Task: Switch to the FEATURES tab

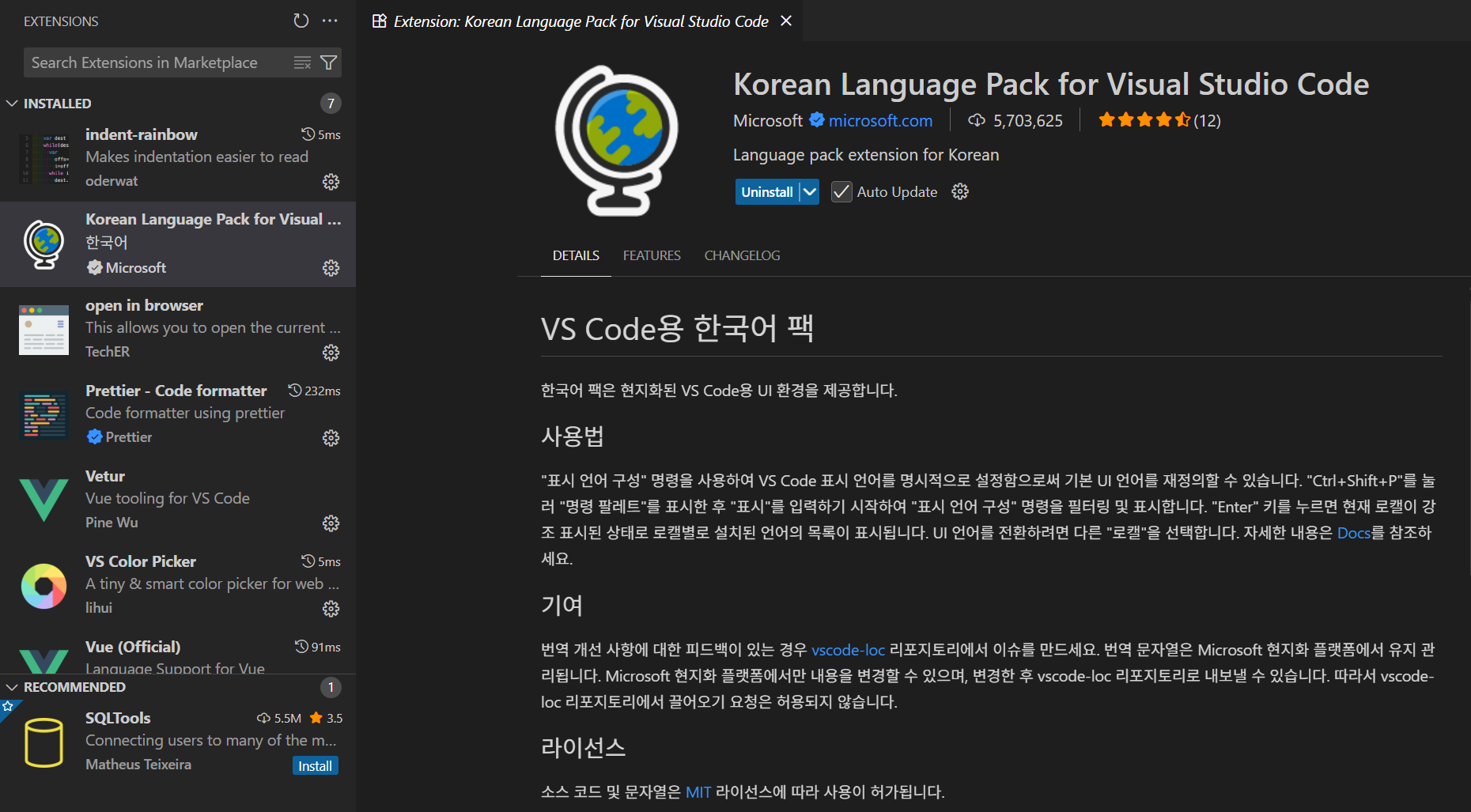Action: tap(652, 255)
